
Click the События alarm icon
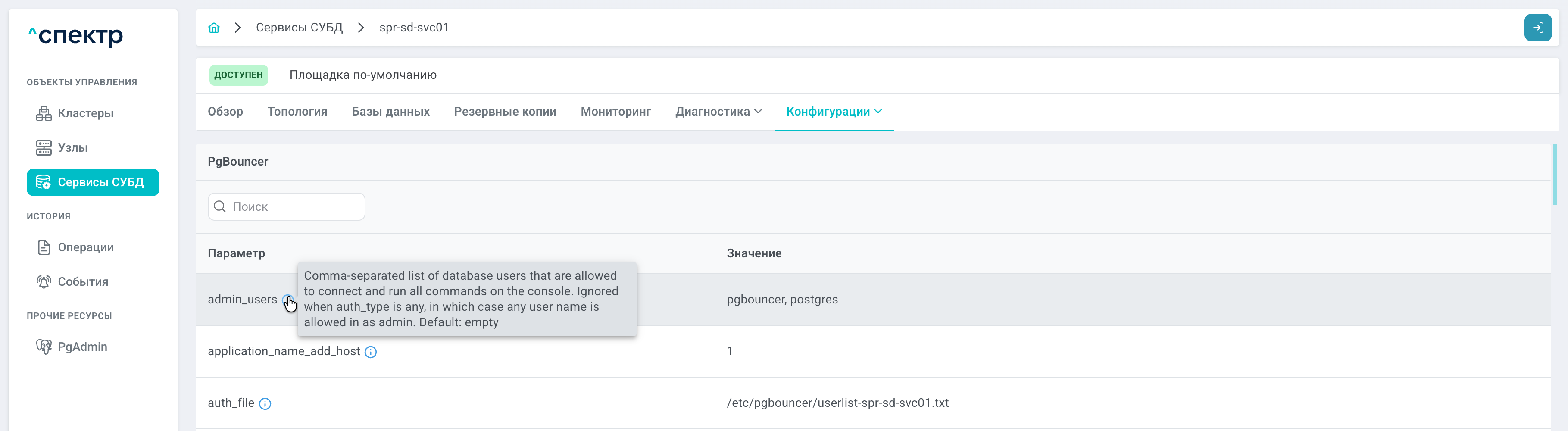pos(44,281)
